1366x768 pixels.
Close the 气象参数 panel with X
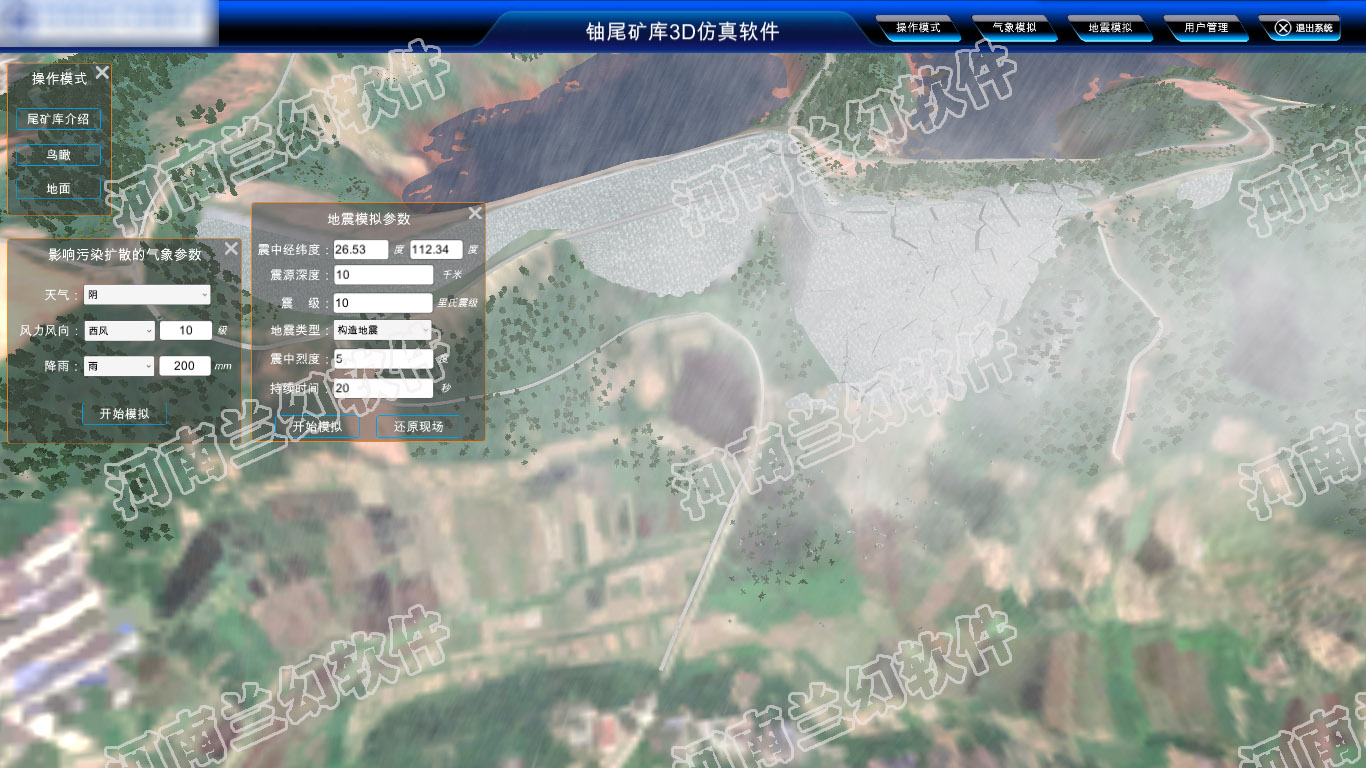coord(231,249)
